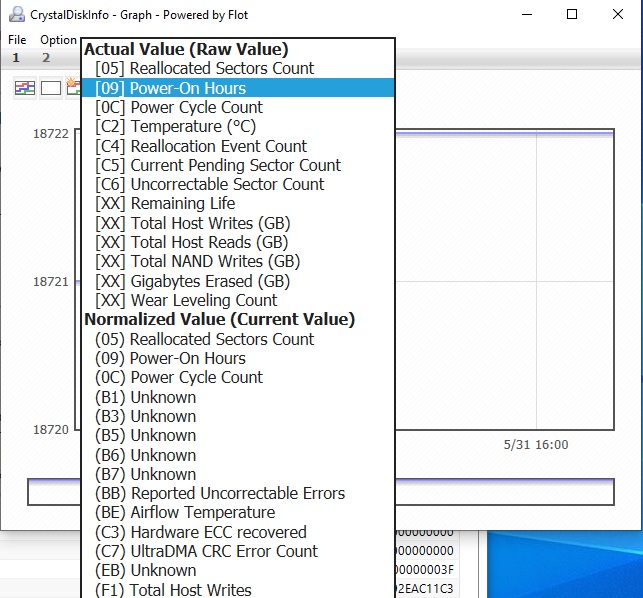
Task: Select [XX] Total NAND Writes (GB)
Action: coord(238,262)
